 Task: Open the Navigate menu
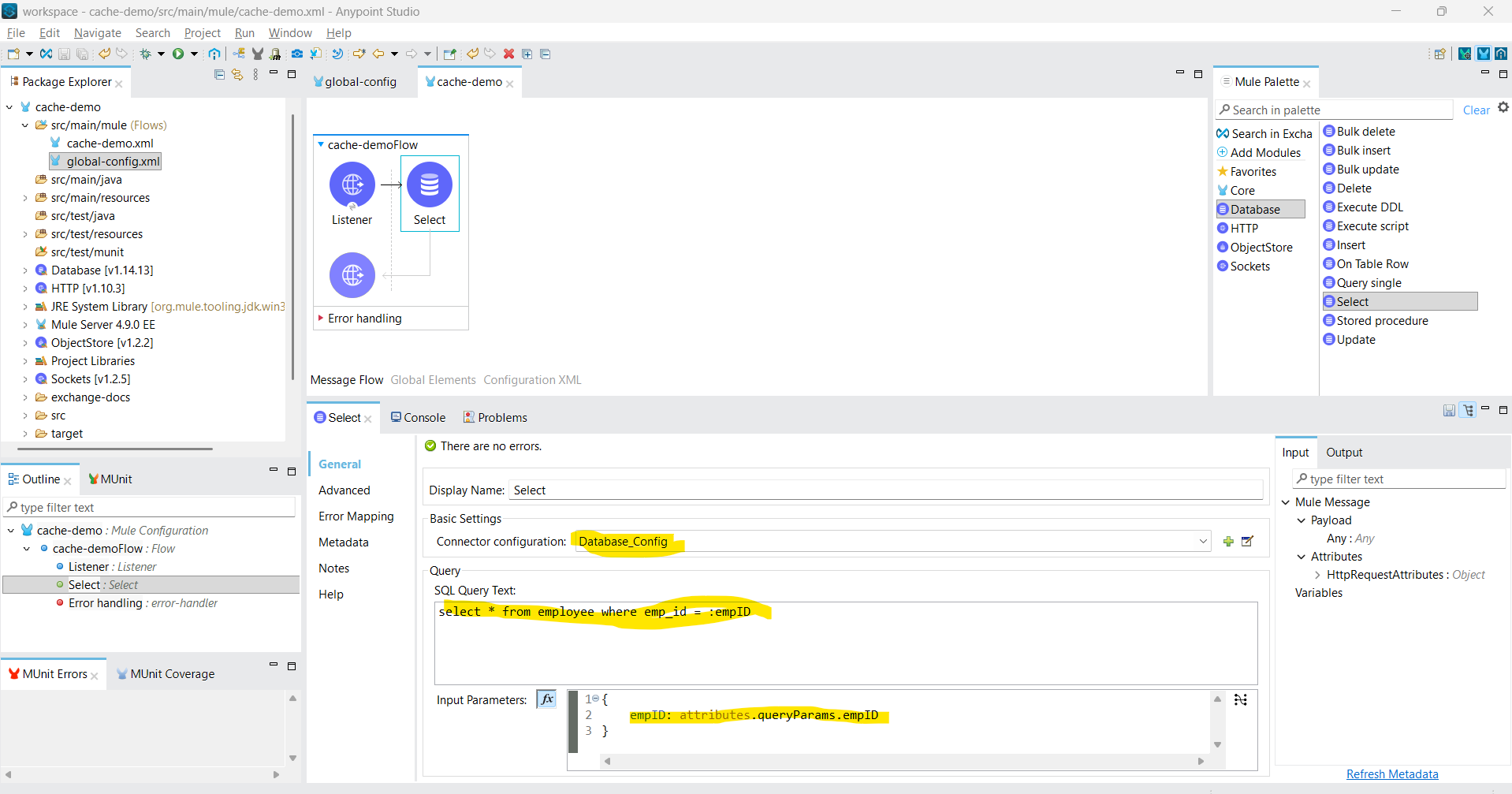(98, 33)
